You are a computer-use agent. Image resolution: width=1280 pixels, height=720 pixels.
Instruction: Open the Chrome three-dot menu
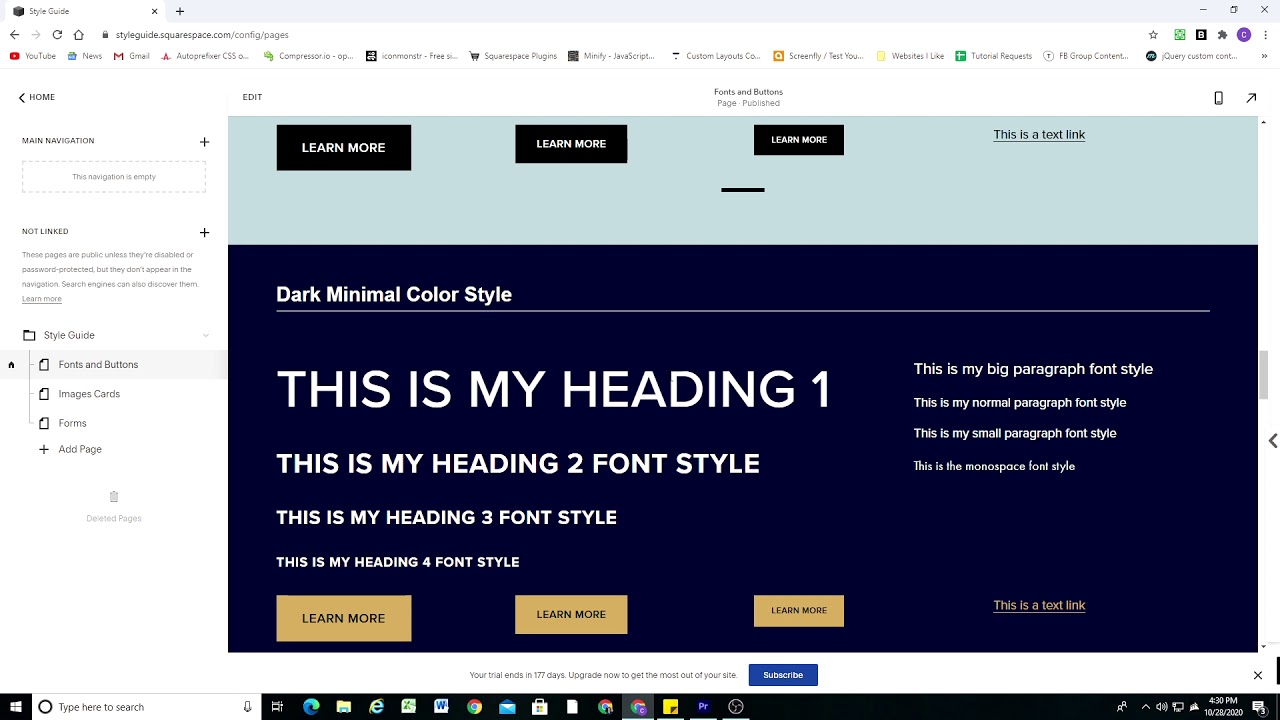pyautogui.click(x=1266, y=34)
